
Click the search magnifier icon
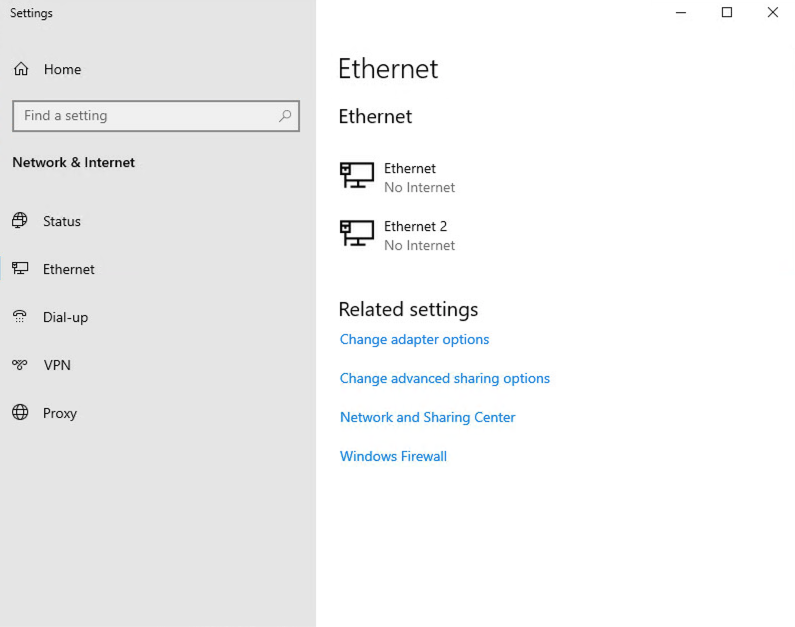point(285,116)
